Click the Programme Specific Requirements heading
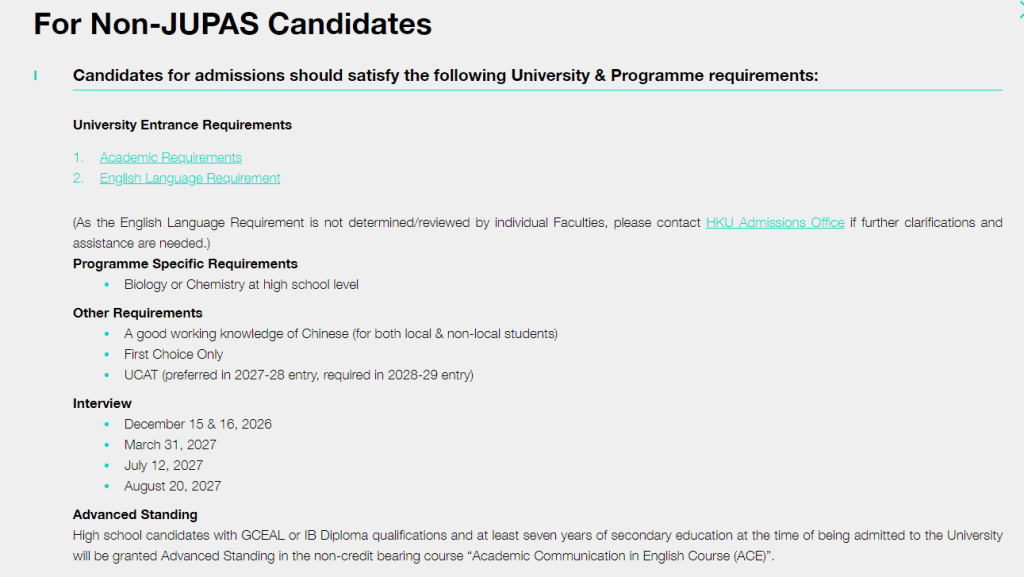1024x577 pixels. pyautogui.click(x=185, y=264)
